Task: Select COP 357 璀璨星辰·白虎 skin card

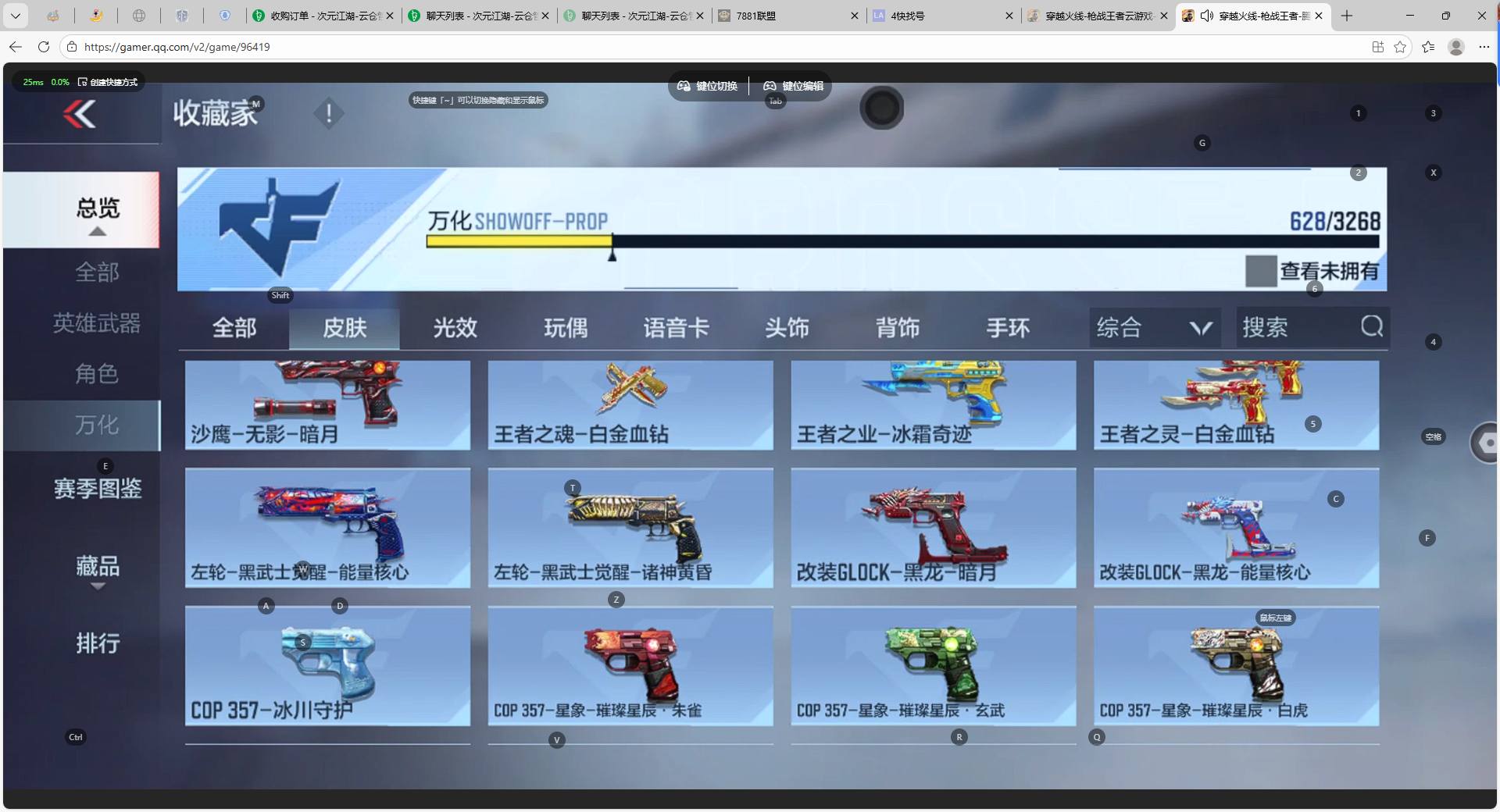Action: (1237, 666)
